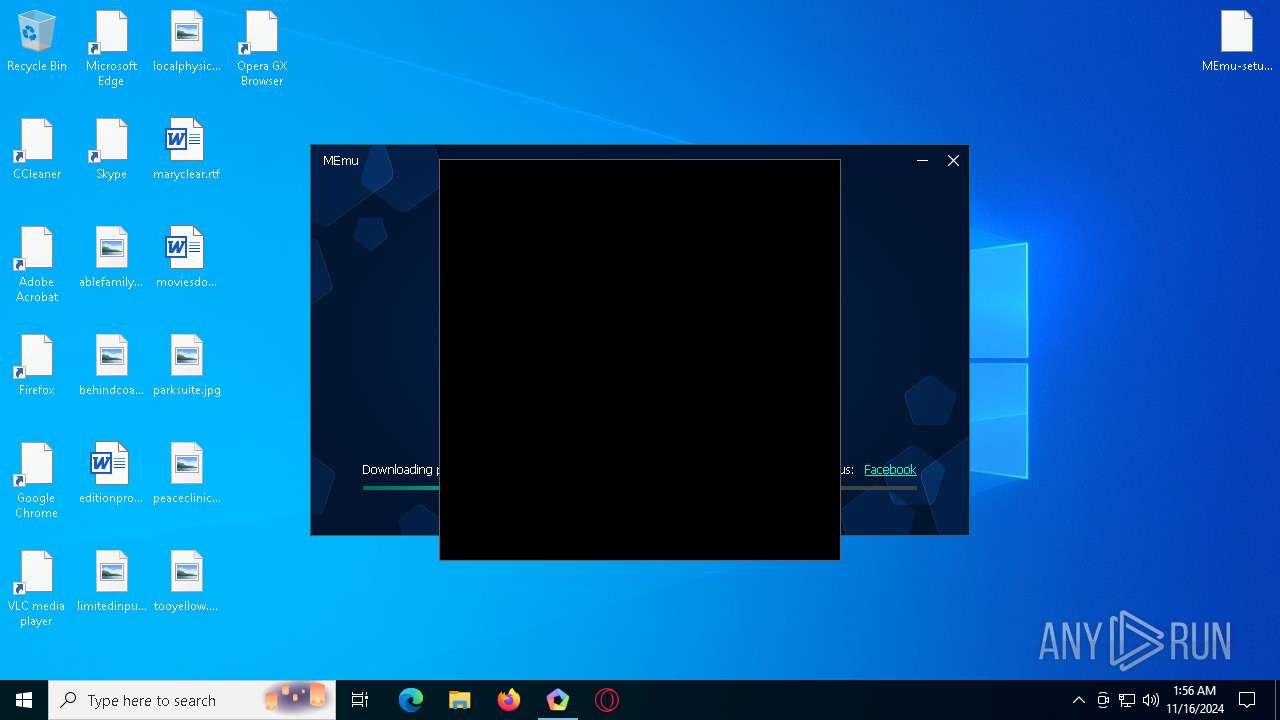Follow the Facebook link in MEmu installer

coord(890,469)
